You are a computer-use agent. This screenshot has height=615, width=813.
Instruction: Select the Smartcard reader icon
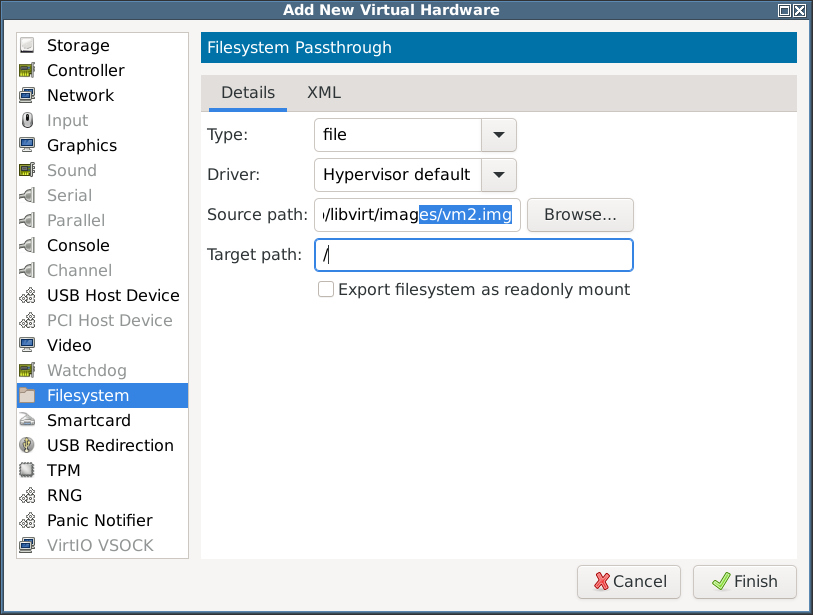coord(27,420)
